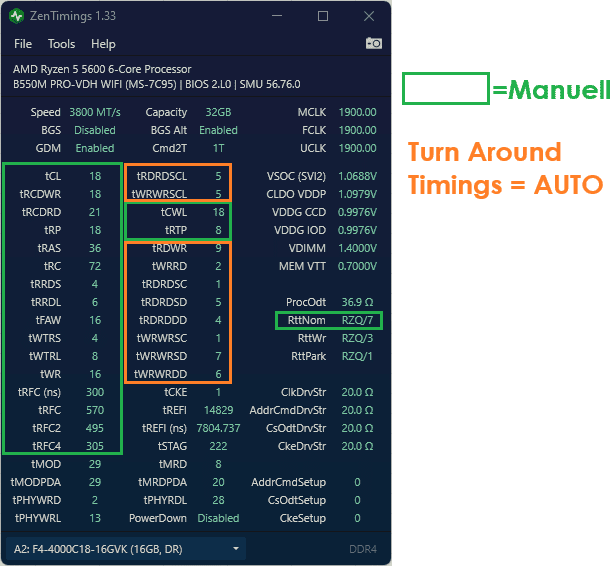Click the tRFC2 value 495
This screenshot has height=566, width=616.
tap(95, 429)
